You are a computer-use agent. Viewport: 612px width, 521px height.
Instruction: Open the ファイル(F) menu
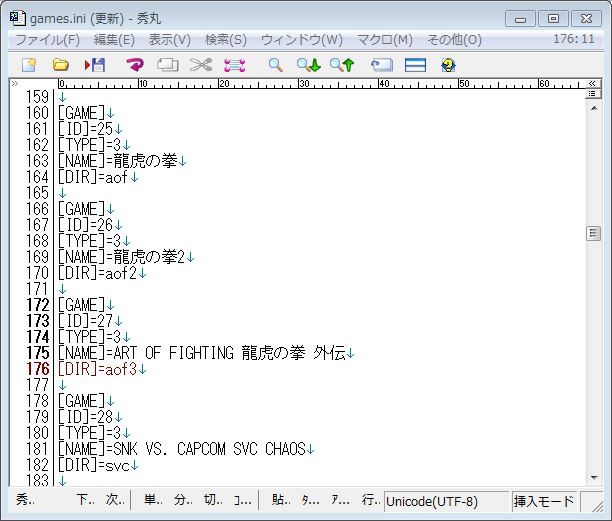tap(48, 40)
